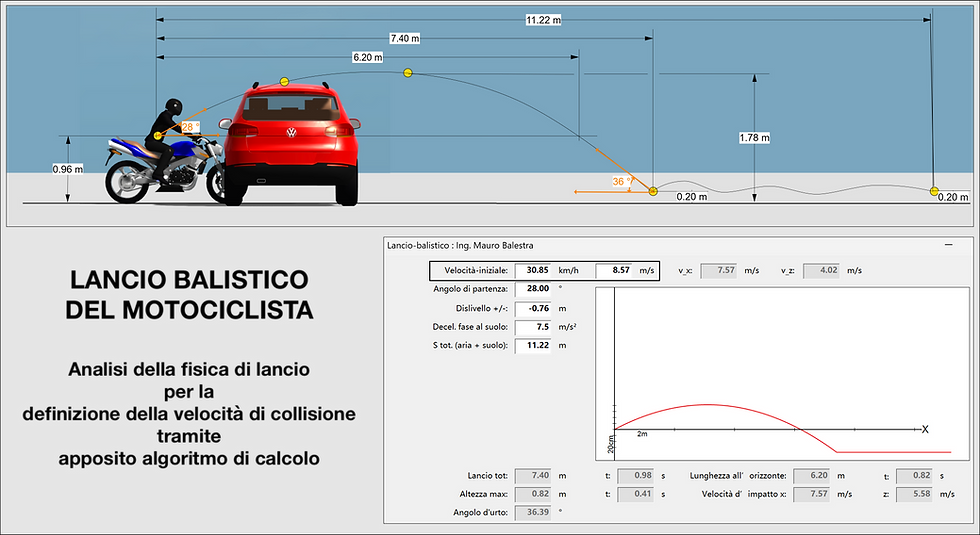Click the yellow ground impact marker
The width and height of the screenshot is (980, 535).
[653, 191]
